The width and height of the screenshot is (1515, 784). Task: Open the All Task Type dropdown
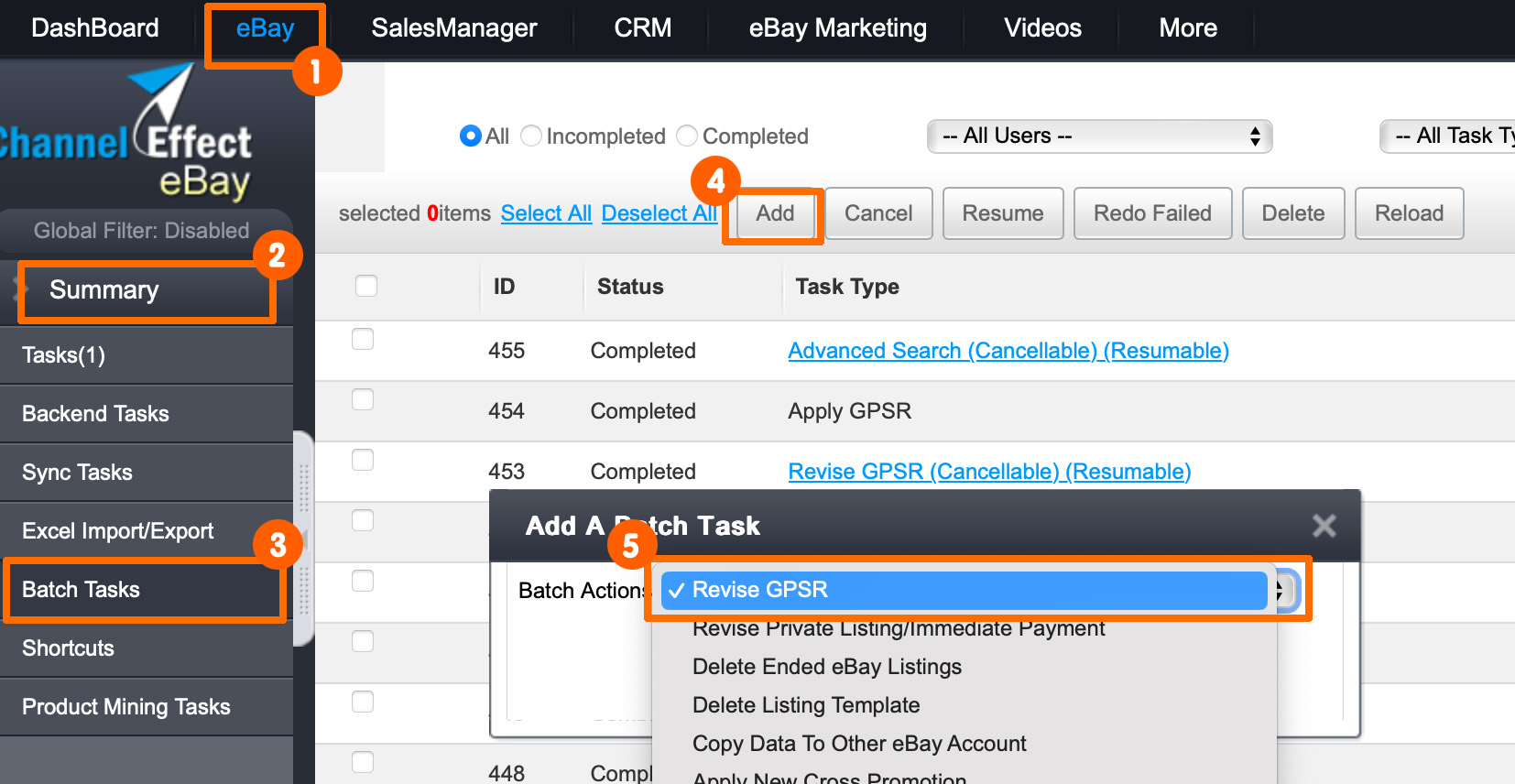point(1447,136)
